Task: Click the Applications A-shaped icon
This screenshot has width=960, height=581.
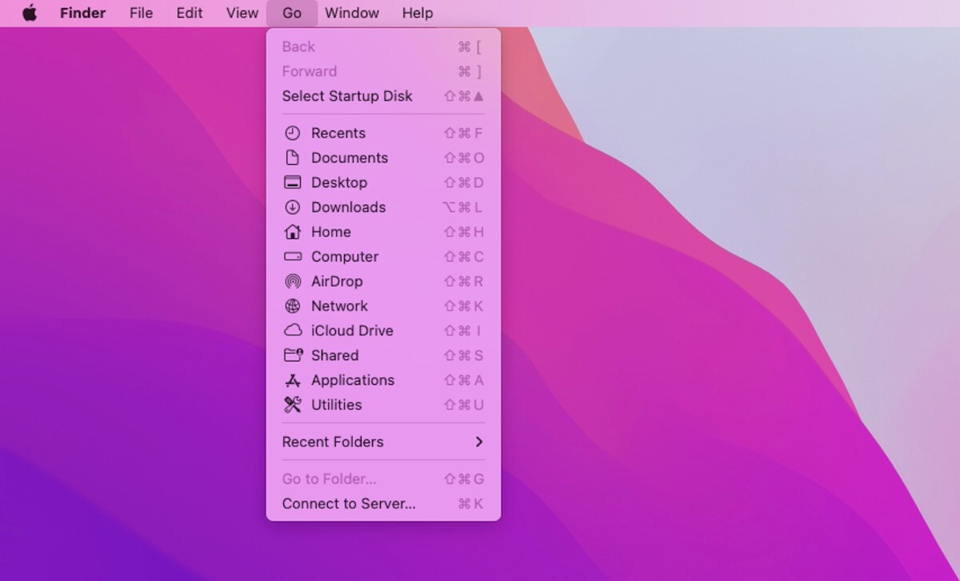Action: coord(293,380)
